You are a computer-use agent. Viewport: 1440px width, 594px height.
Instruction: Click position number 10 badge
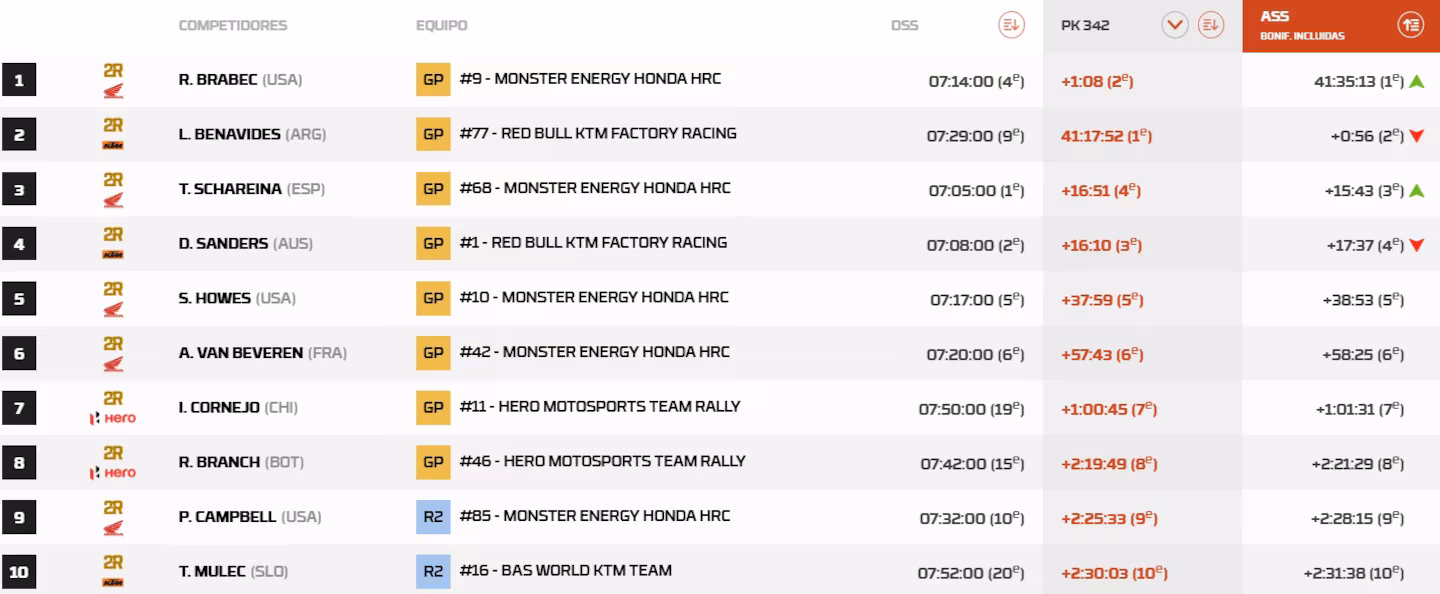point(19,571)
